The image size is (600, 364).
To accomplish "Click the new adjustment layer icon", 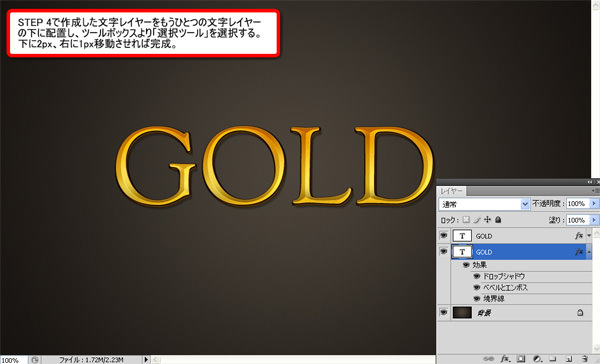I will pyautogui.click(x=537, y=359).
